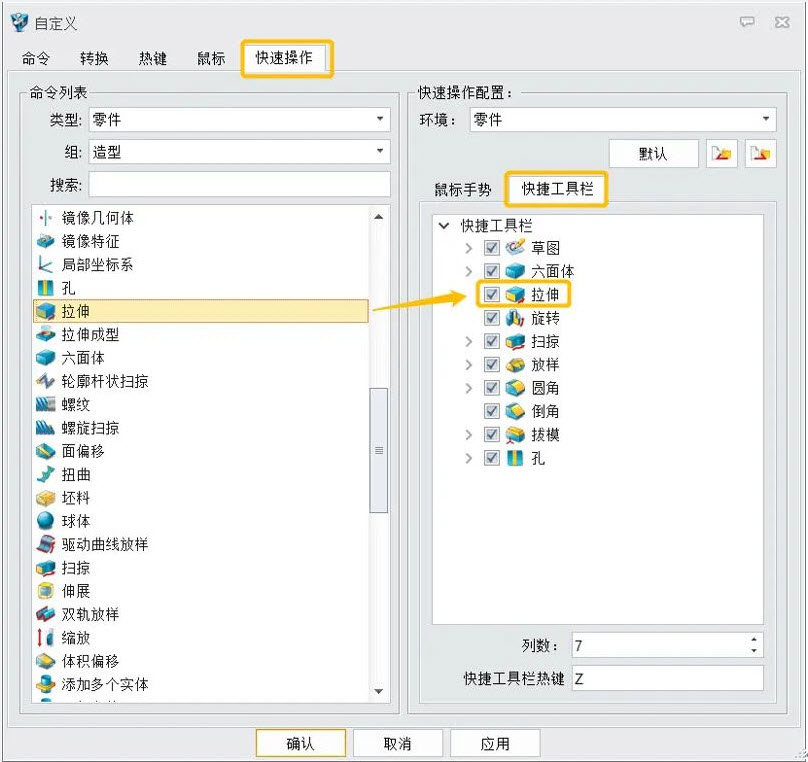The height and width of the screenshot is (762, 808).
Task: Select the 缩放 scale command icon
Action: click(45, 638)
